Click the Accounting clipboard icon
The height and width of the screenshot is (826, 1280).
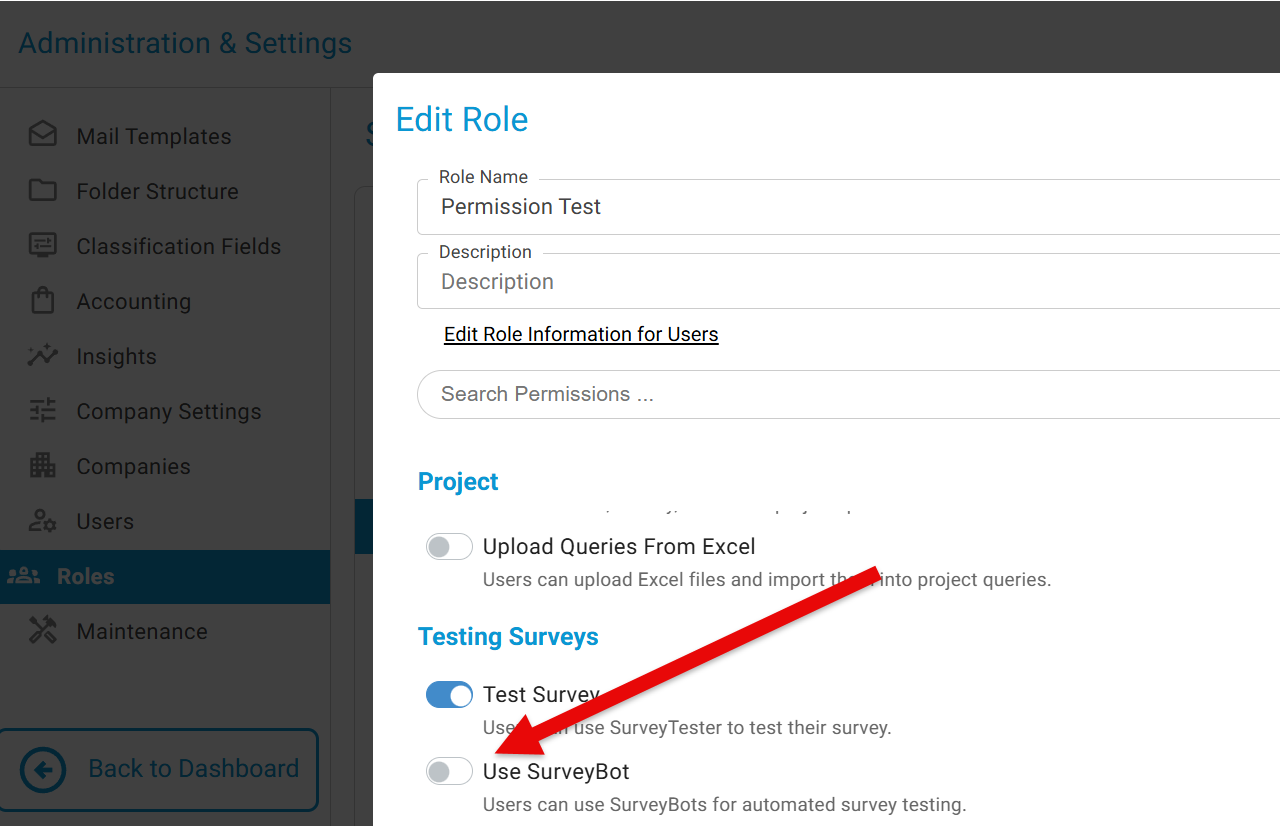[42, 300]
